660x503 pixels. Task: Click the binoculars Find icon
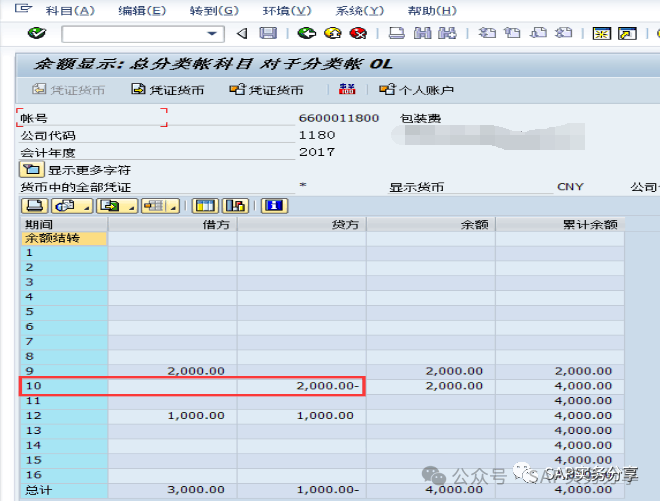pos(421,33)
